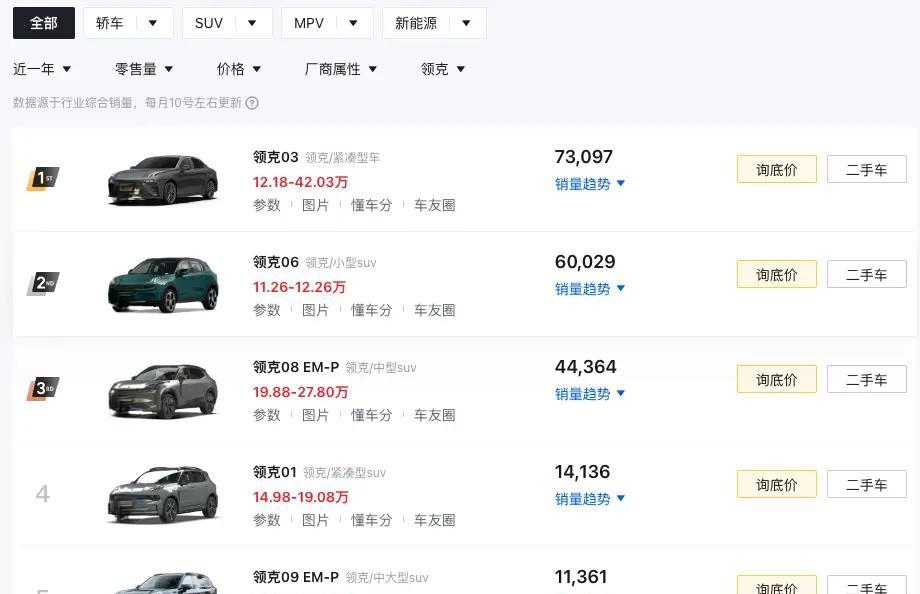This screenshot has height=594, width=920.
Task: Open the 领克03 car thumbnail
Action: point(163,180)
